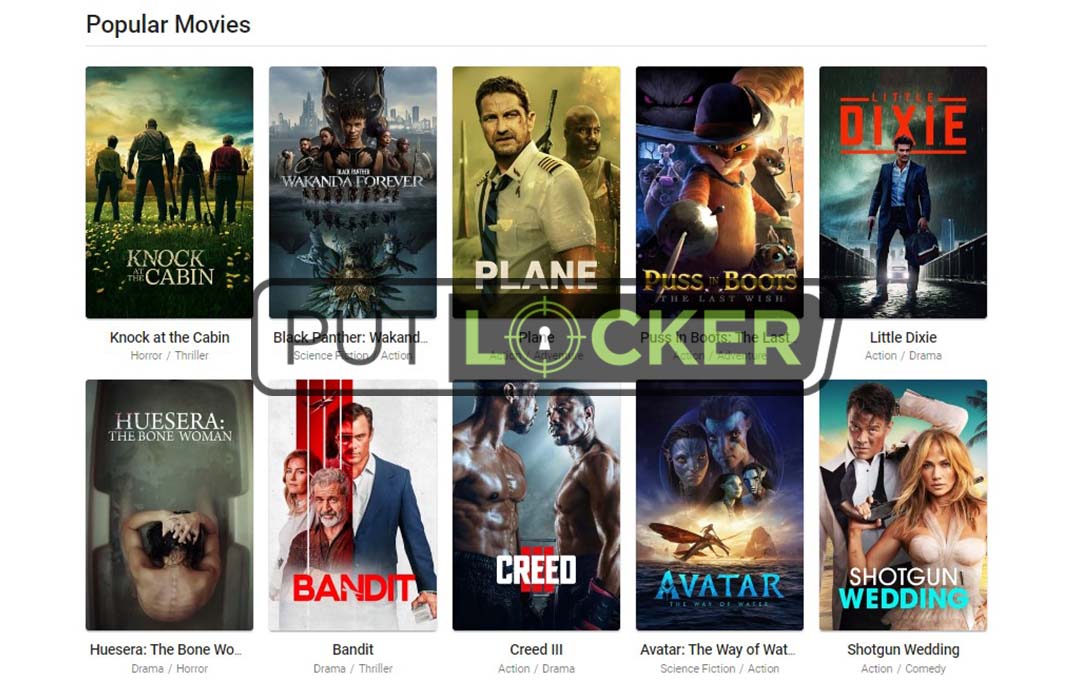Select the Avatar Way of Water poster

coord(720,505)
